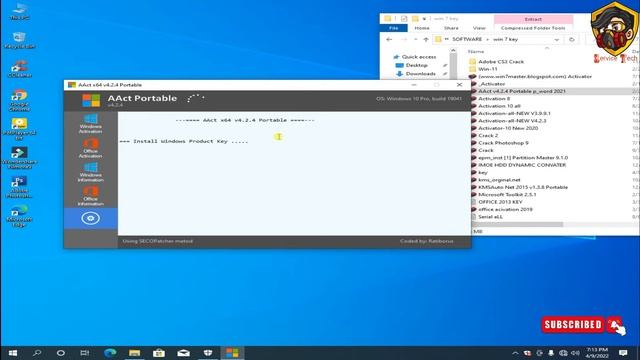
Task: Click the Microsoft logo in AAct header
Action: pyautogui.click(x=91, y=100)
